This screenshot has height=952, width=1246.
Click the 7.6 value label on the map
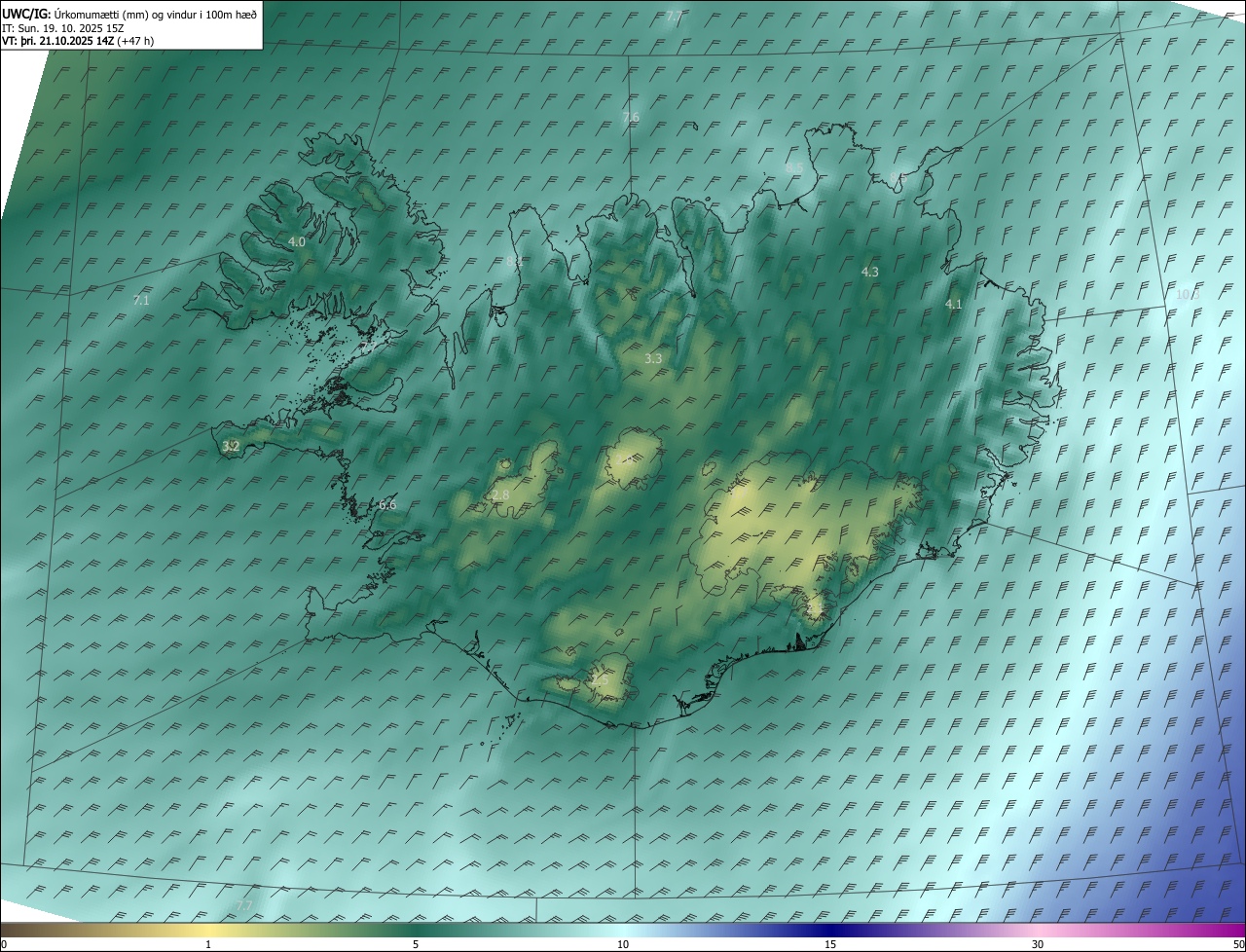(x=631, y=118)
